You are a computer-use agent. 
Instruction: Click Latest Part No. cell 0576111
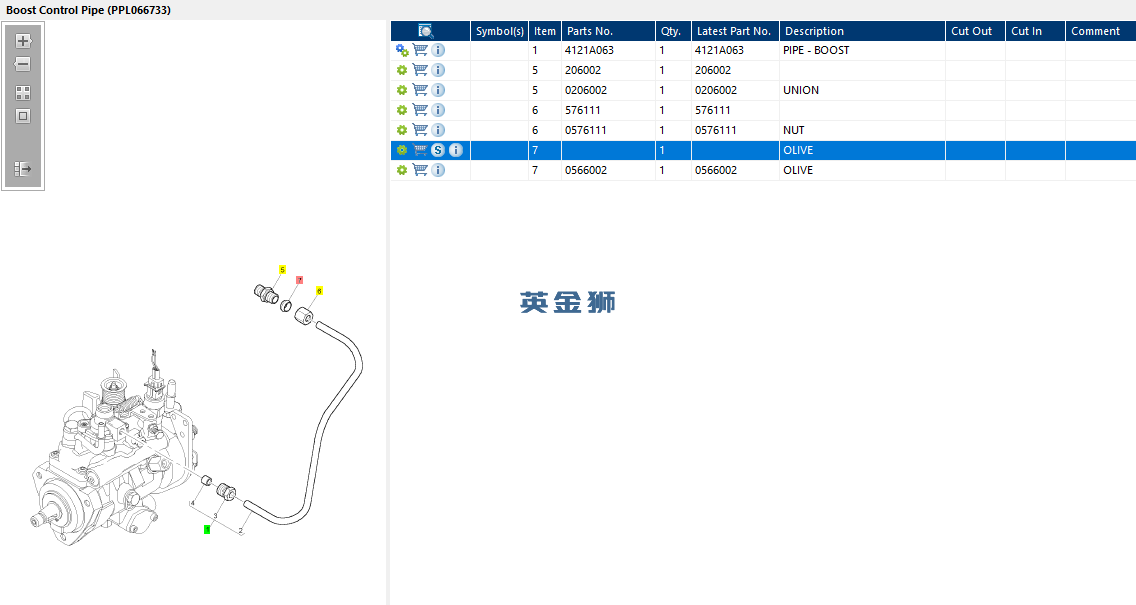click(735, 130)
